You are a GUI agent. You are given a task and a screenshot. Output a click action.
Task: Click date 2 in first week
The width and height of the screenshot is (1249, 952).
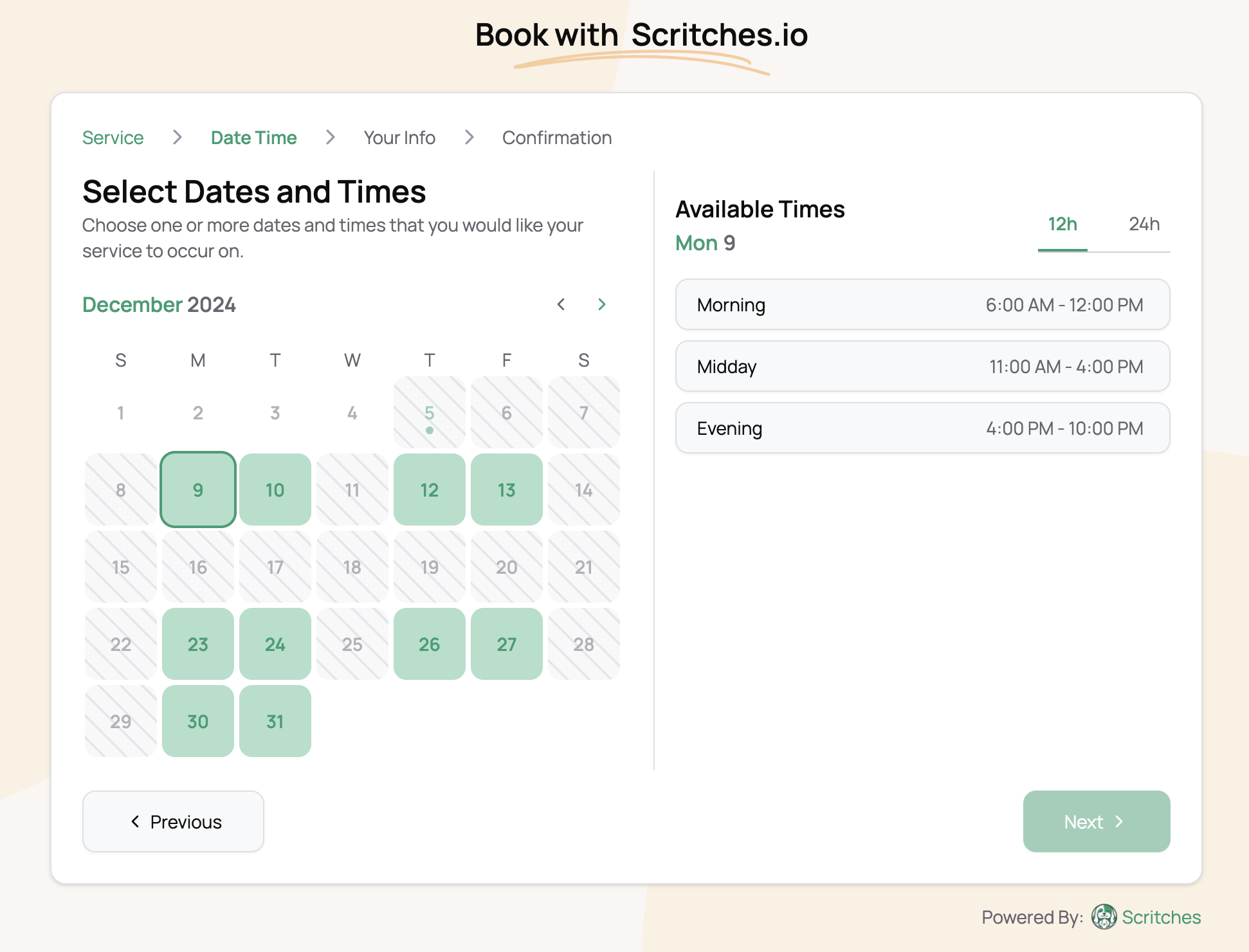(x=198, y=412)
